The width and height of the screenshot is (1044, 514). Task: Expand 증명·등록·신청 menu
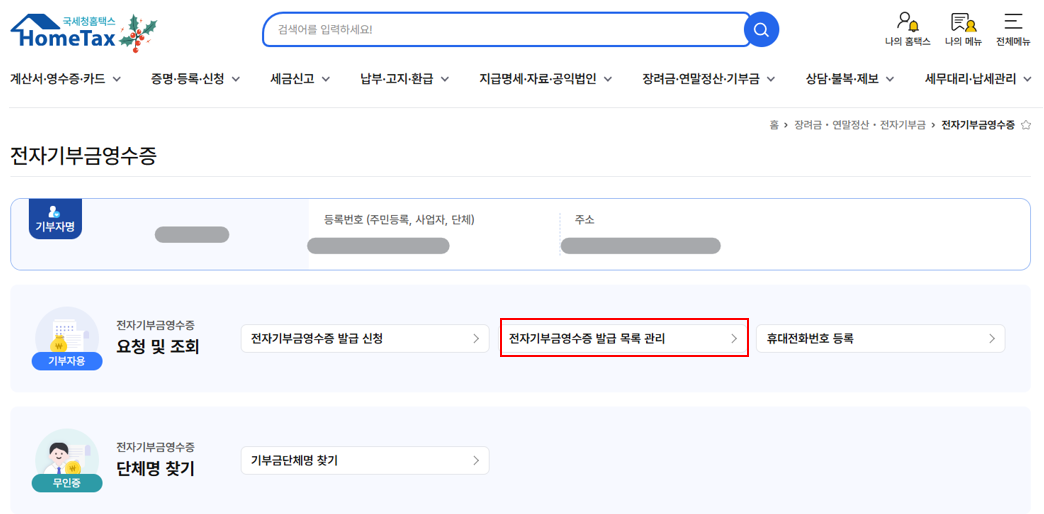[x=196, y=79]
